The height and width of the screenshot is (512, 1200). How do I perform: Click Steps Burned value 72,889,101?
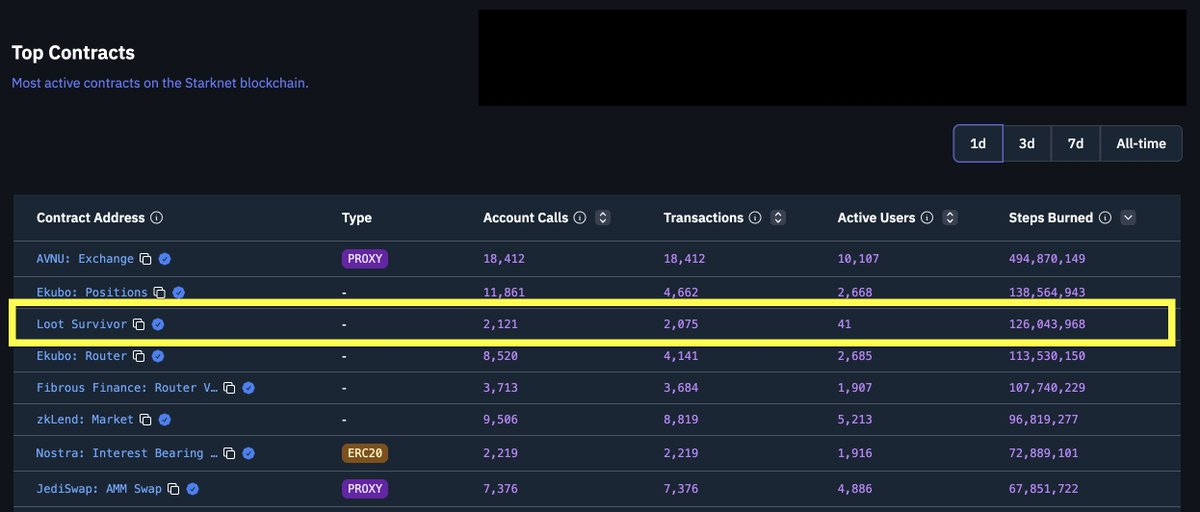point(1044,453)
